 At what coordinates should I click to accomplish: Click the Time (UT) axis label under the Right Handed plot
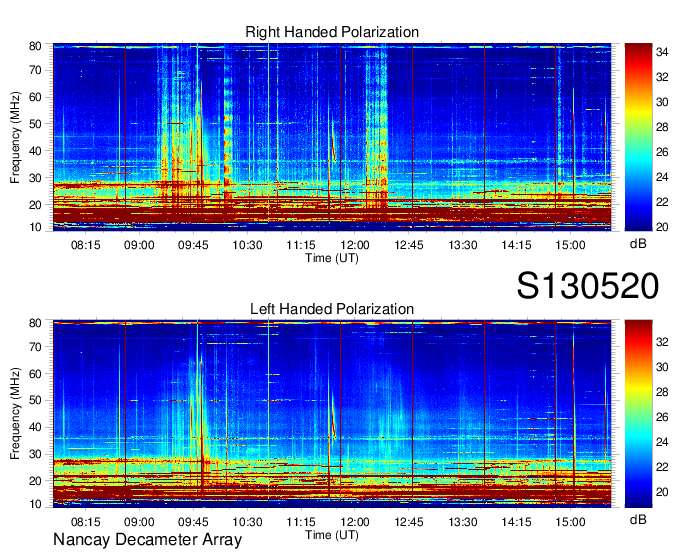coord(332,258)
